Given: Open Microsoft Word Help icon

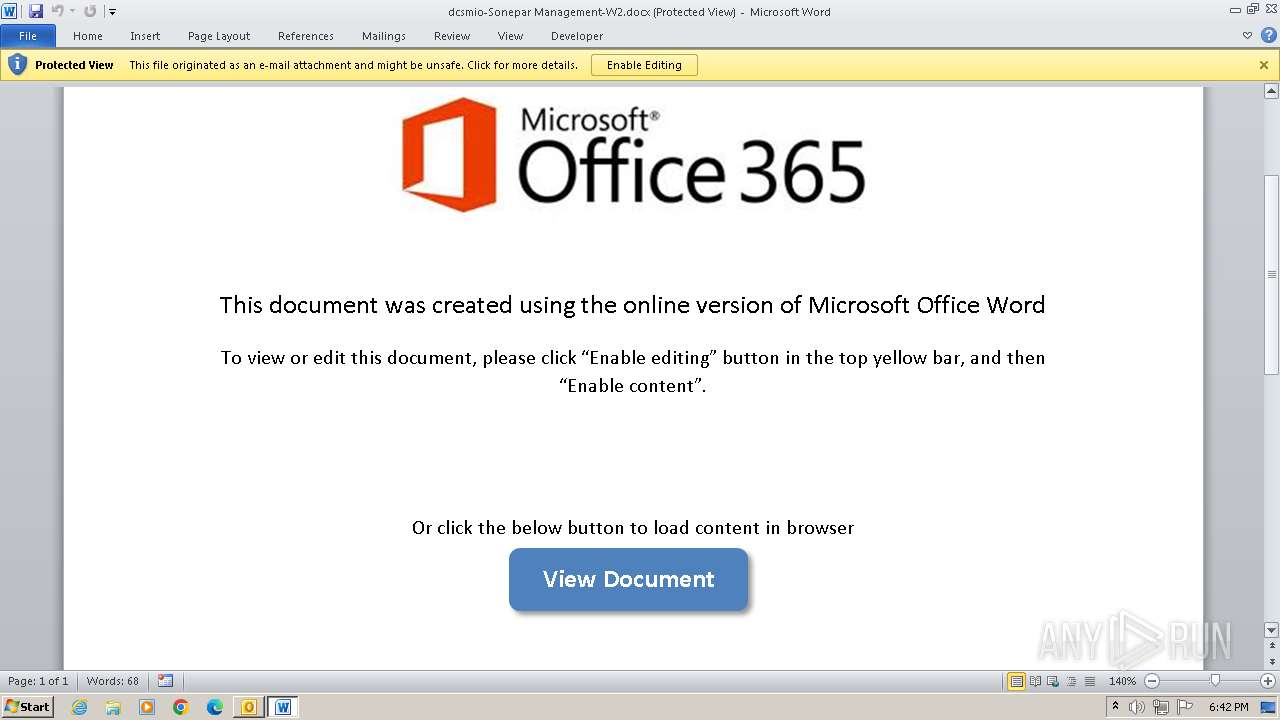Looking at the screenshot, I should (x=1268, y=35).
